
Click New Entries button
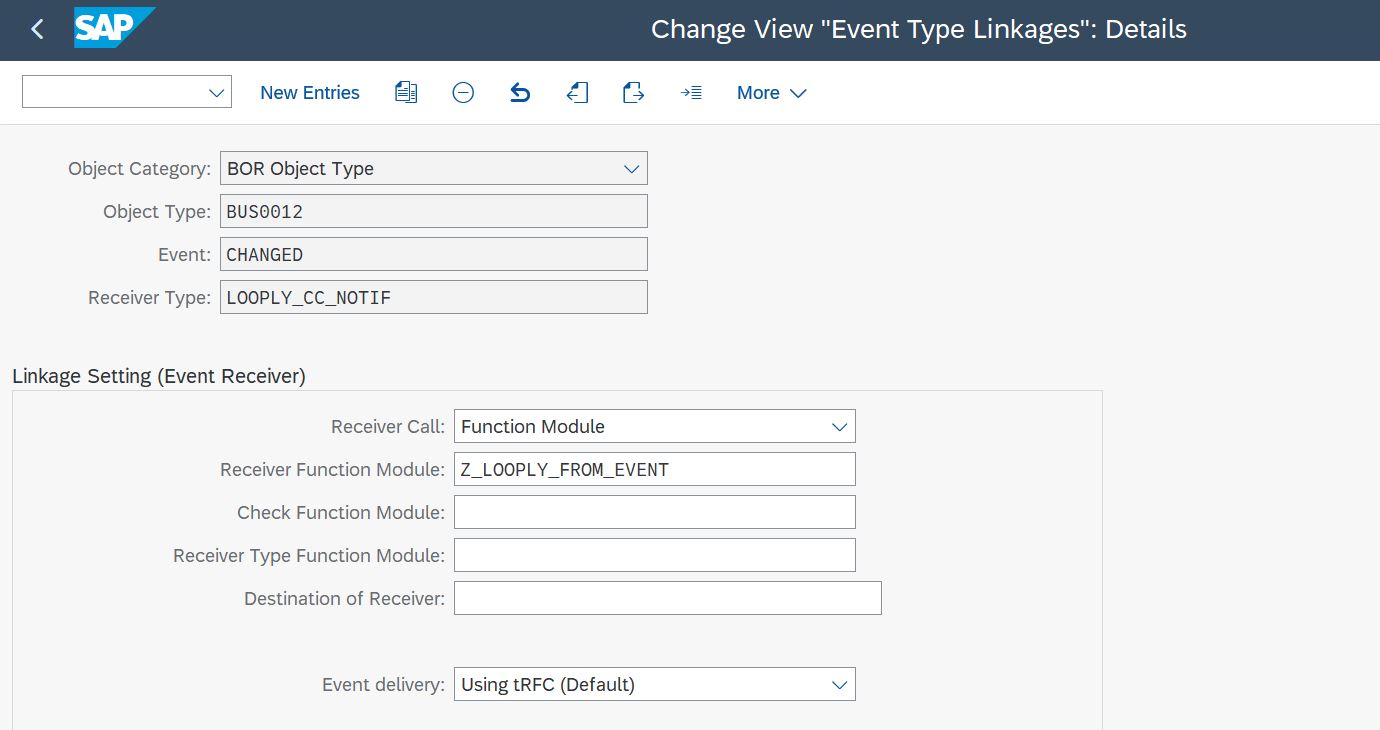310,93
